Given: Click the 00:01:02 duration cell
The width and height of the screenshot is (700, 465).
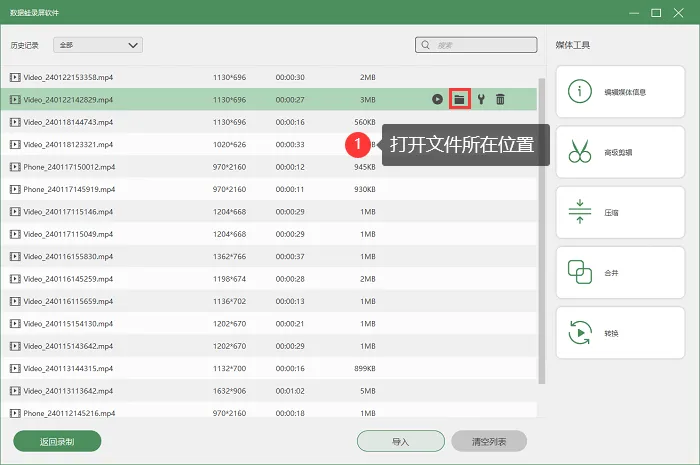Looking at the screenshot, I should click(x=290, y=391).
